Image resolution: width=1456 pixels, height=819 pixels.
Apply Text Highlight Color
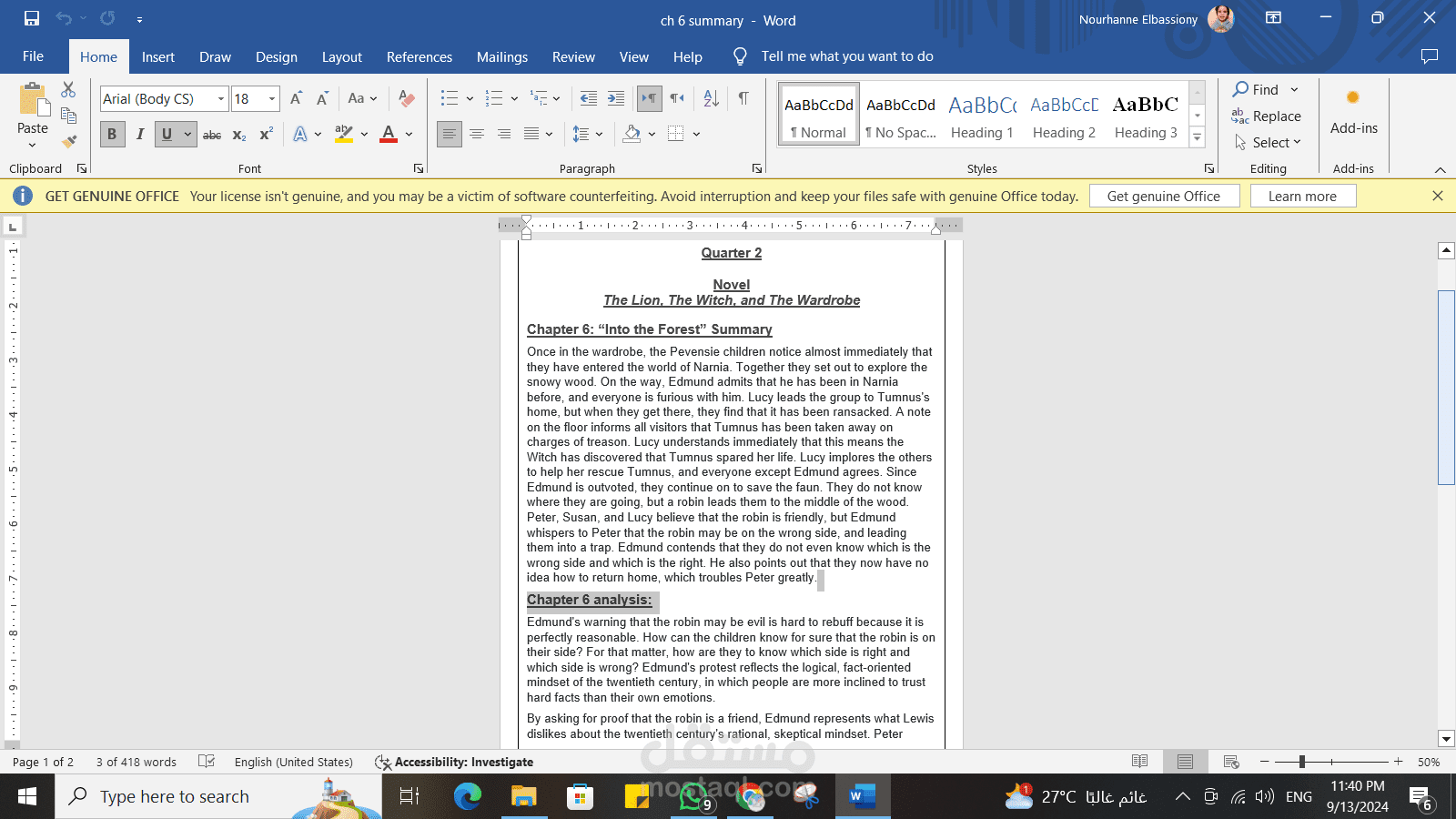[x=344, y=134]
